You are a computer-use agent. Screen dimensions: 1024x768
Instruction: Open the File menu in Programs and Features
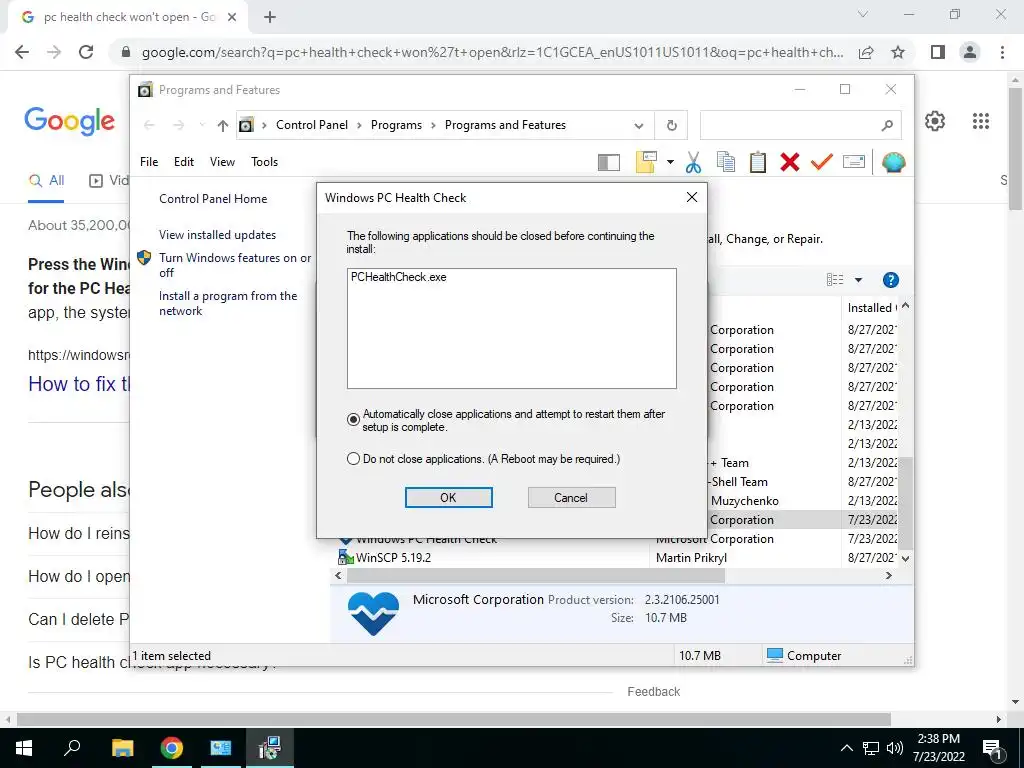pyautogui.click(x=149, y=162)
